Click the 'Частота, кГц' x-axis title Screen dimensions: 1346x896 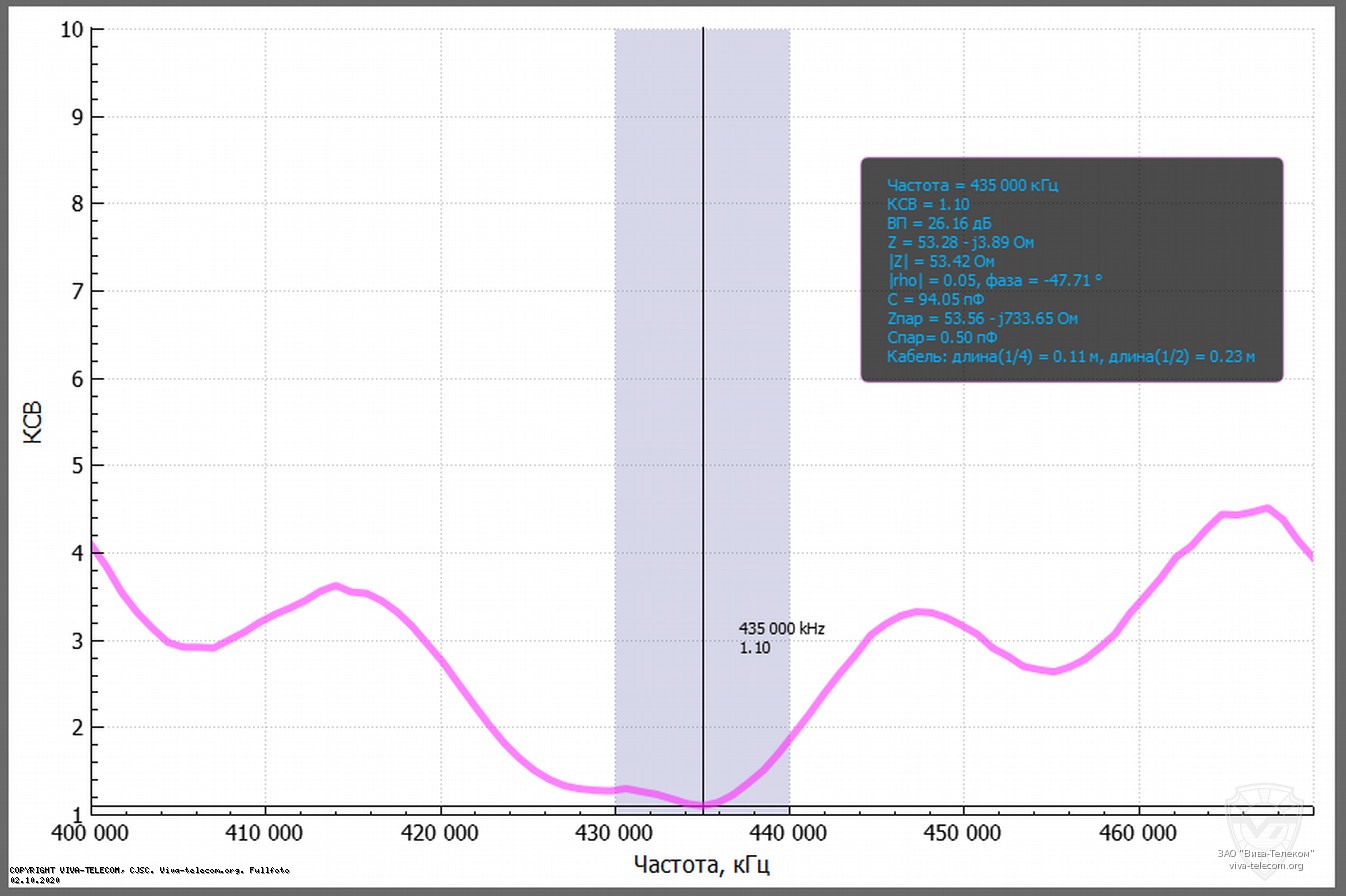(702, 863)
